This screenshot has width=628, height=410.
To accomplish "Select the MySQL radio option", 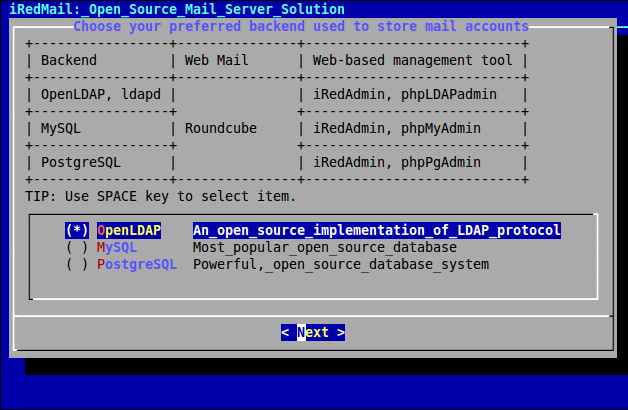I will [x=77, y=247].
